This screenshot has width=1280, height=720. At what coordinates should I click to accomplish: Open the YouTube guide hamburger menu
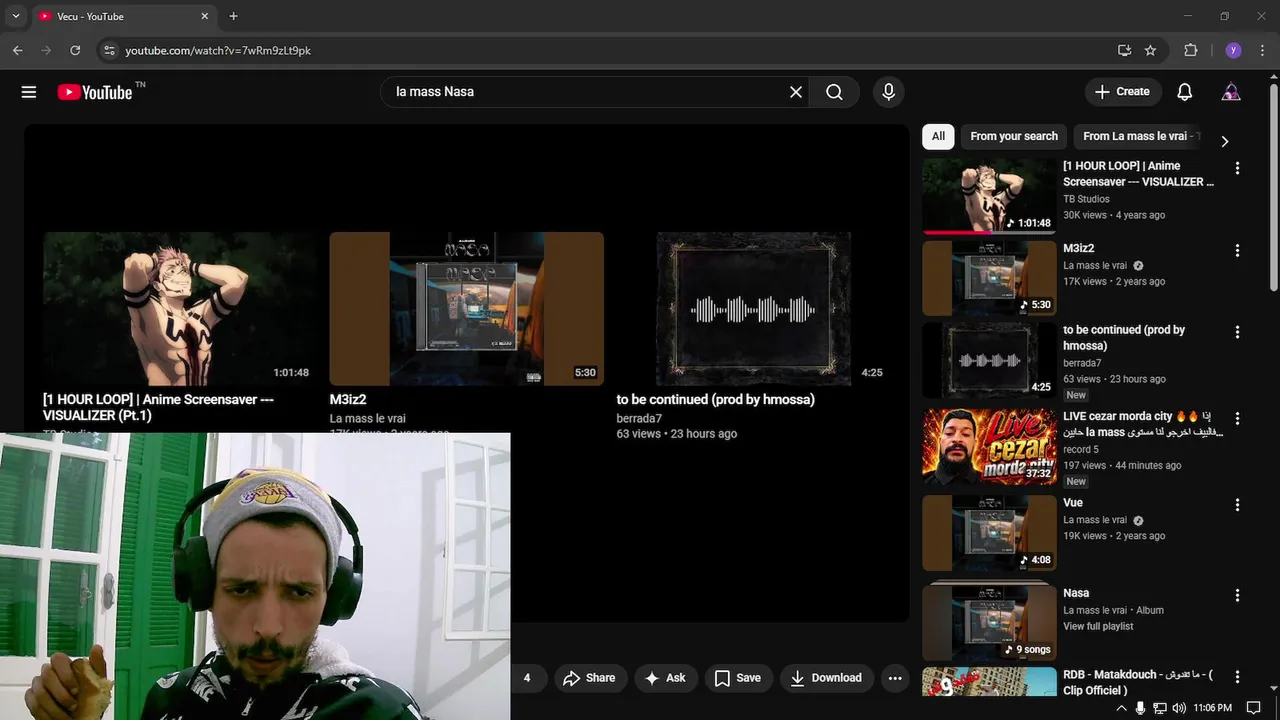pyautogui.click(x=29, y=92)
